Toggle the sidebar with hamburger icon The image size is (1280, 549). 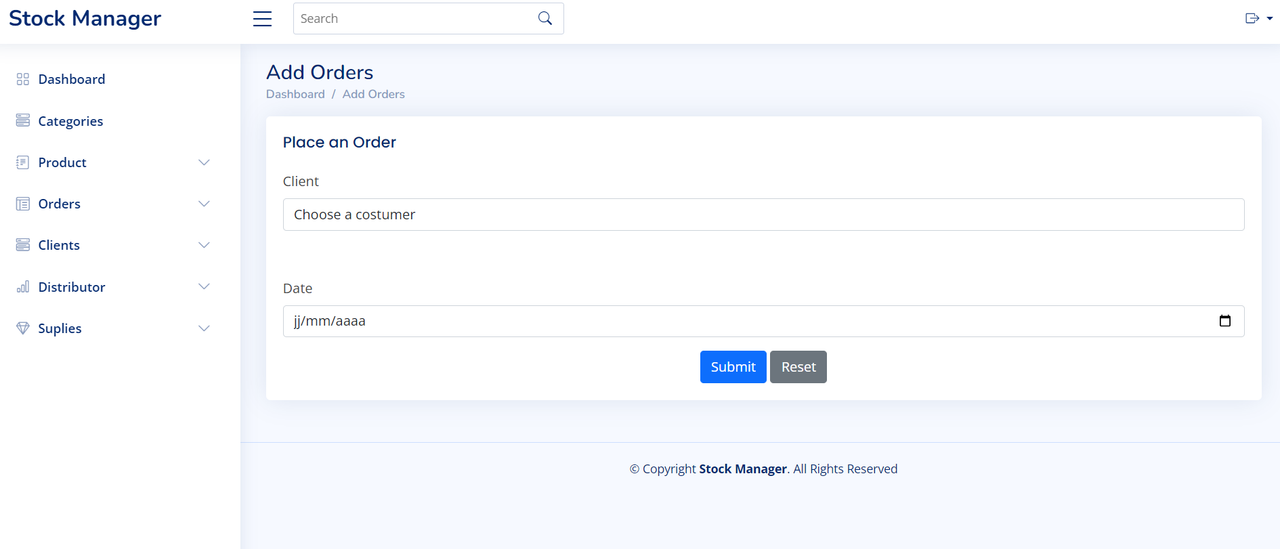click(x=262, y=19)
